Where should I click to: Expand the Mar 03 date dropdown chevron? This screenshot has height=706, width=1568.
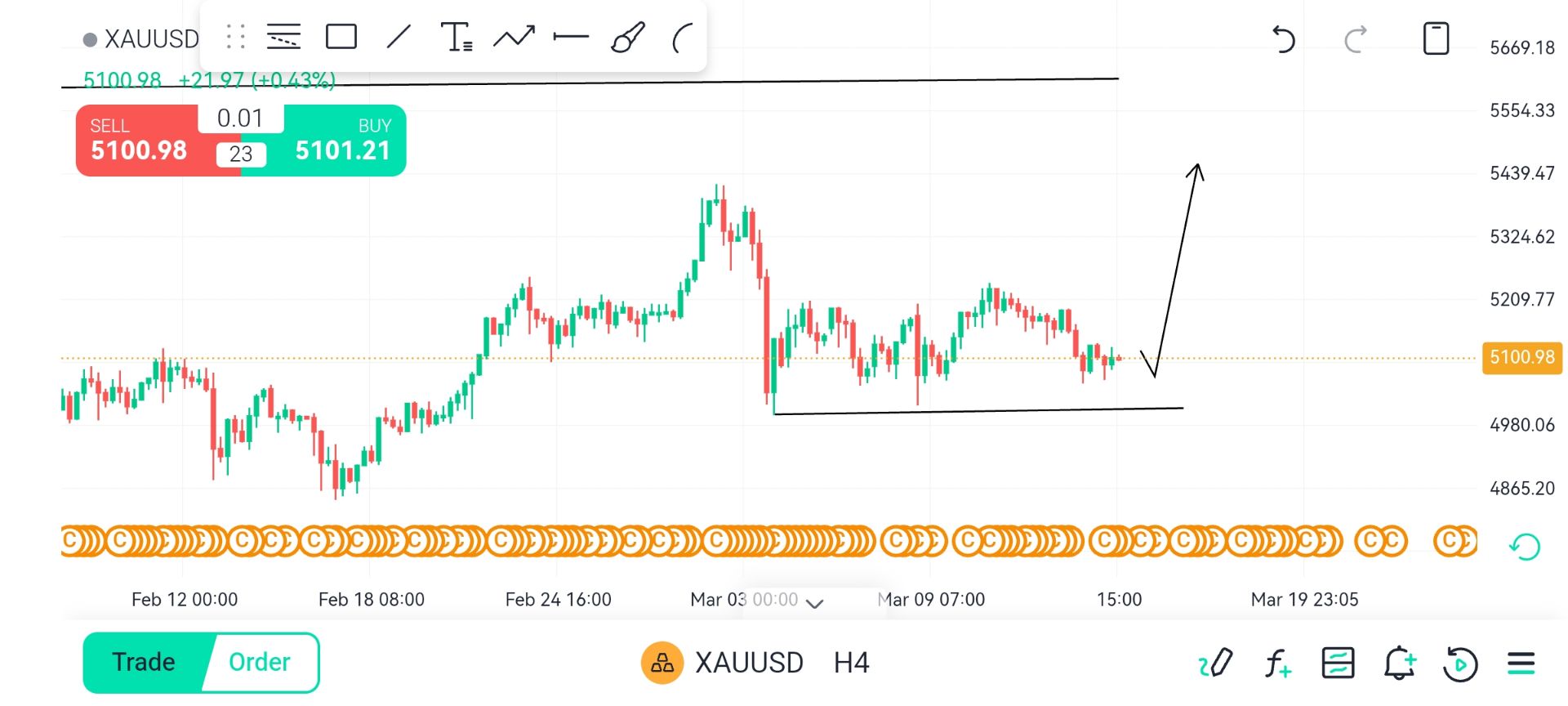click(814, 603)
